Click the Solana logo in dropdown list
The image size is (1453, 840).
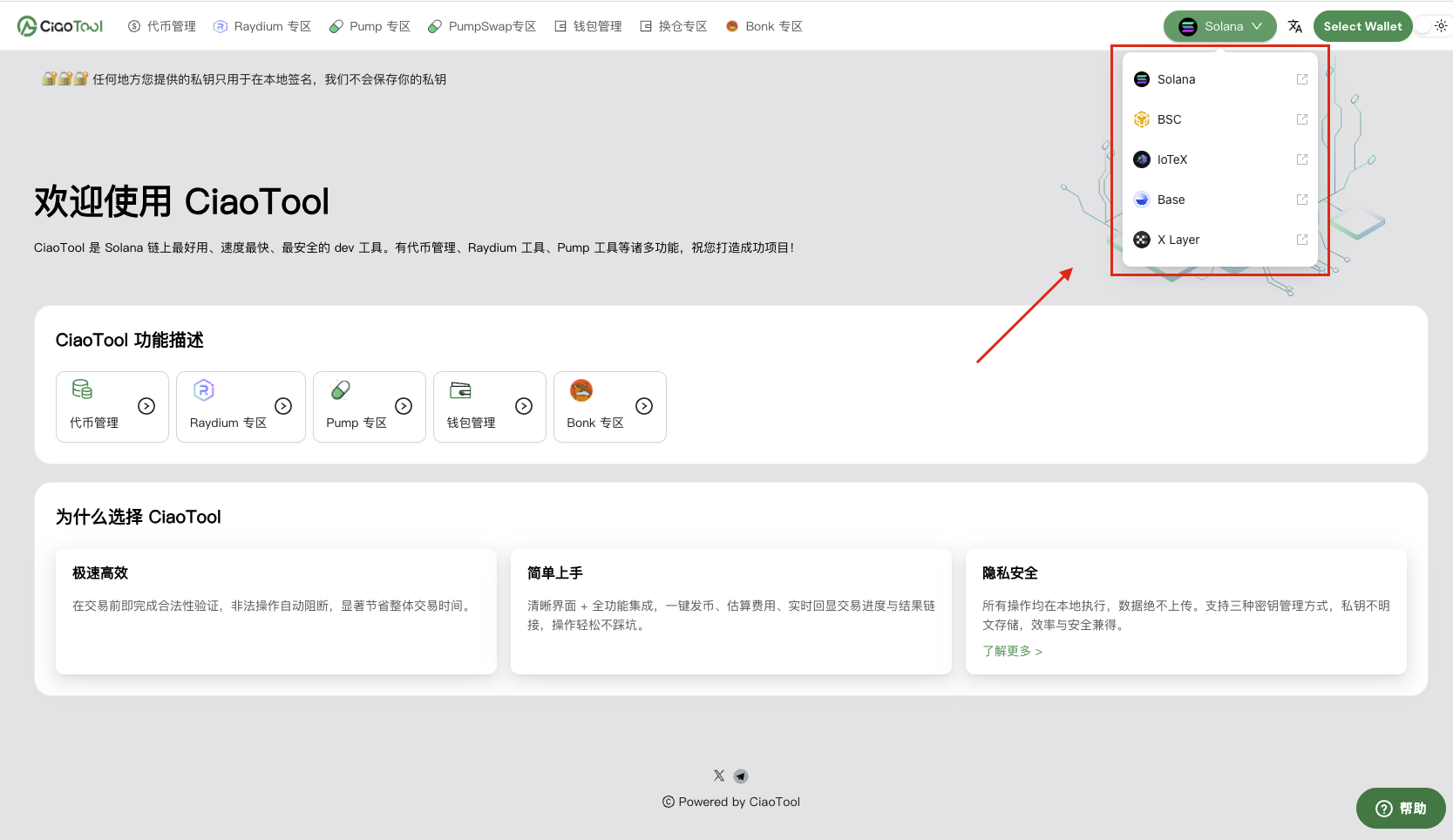click(1142, 79)
